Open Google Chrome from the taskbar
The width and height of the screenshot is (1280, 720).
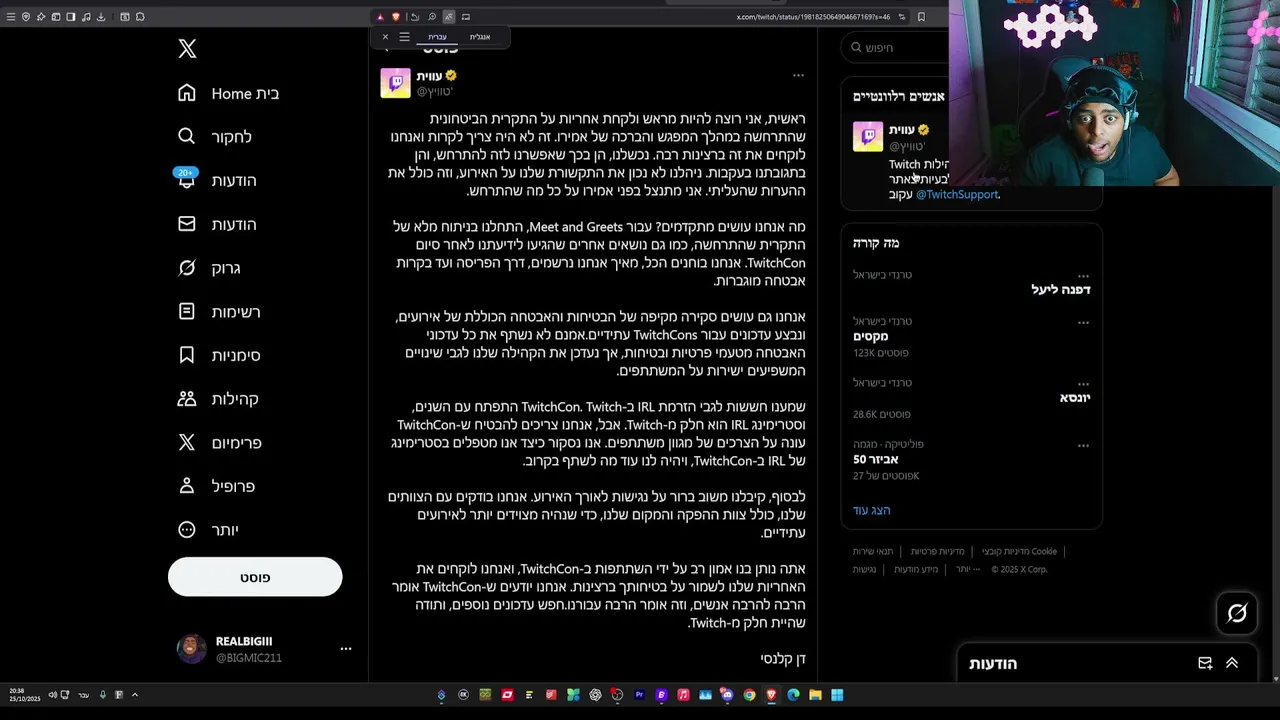tap(749, 695)
